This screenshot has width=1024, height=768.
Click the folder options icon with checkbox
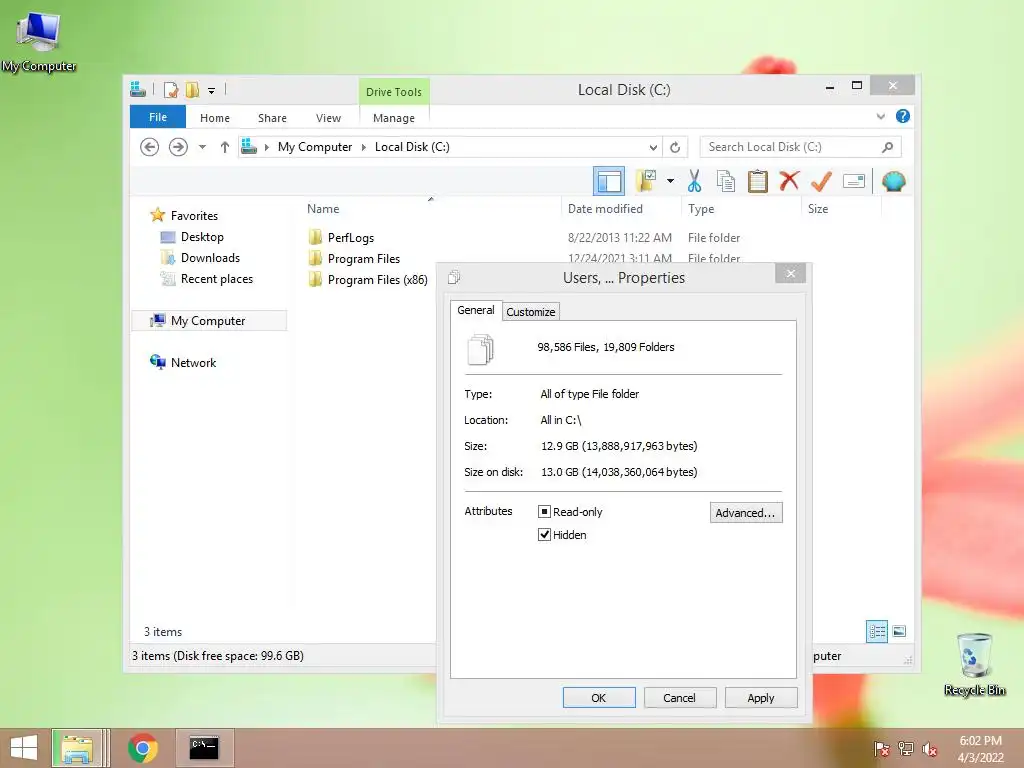(x=646, y=181)
